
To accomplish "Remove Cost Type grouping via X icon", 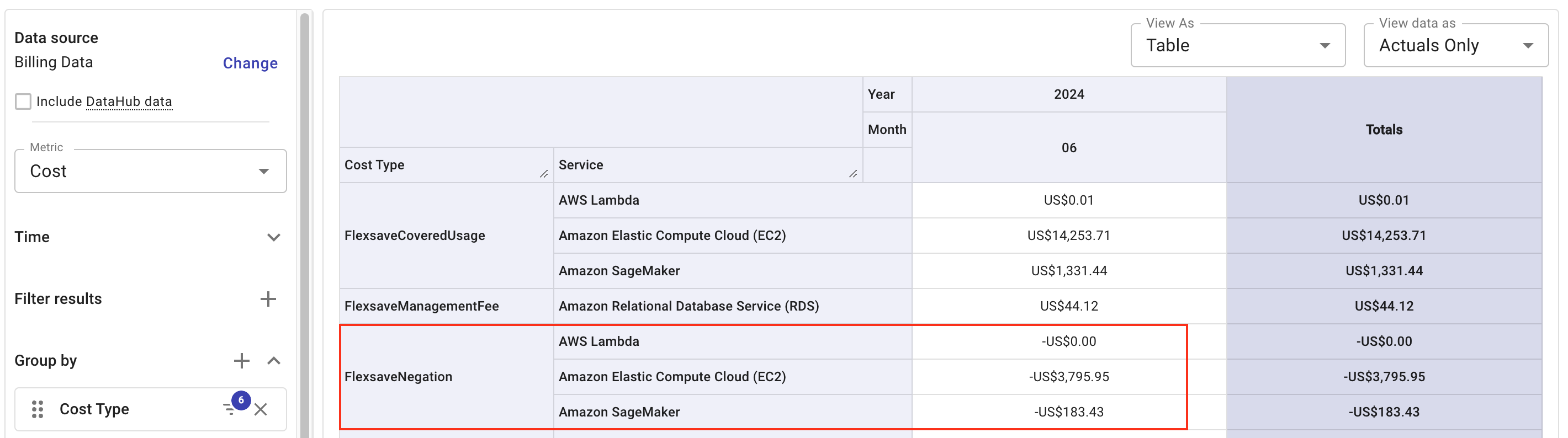I will click(261, 409).
